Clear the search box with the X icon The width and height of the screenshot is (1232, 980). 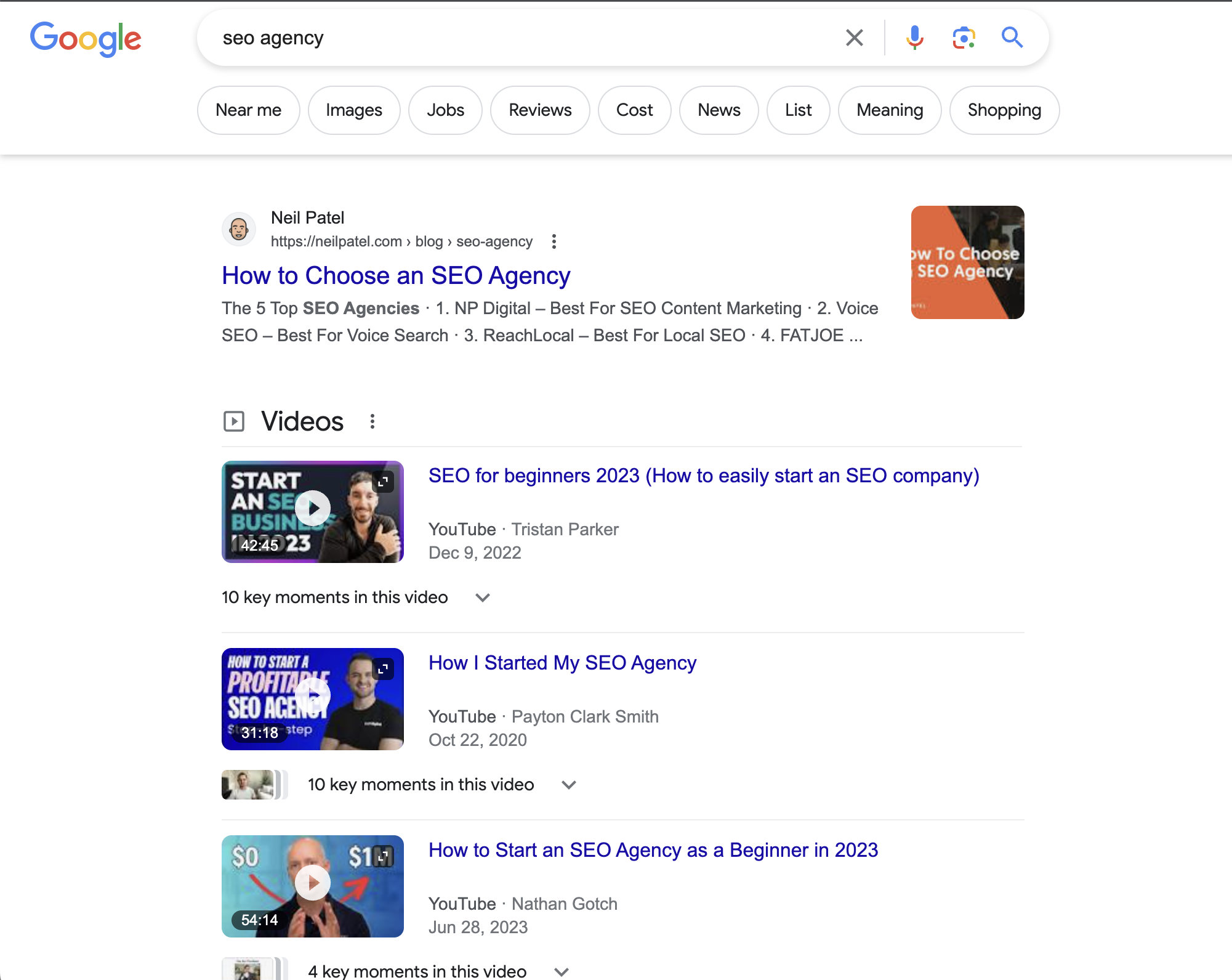[x=855, y=38]
